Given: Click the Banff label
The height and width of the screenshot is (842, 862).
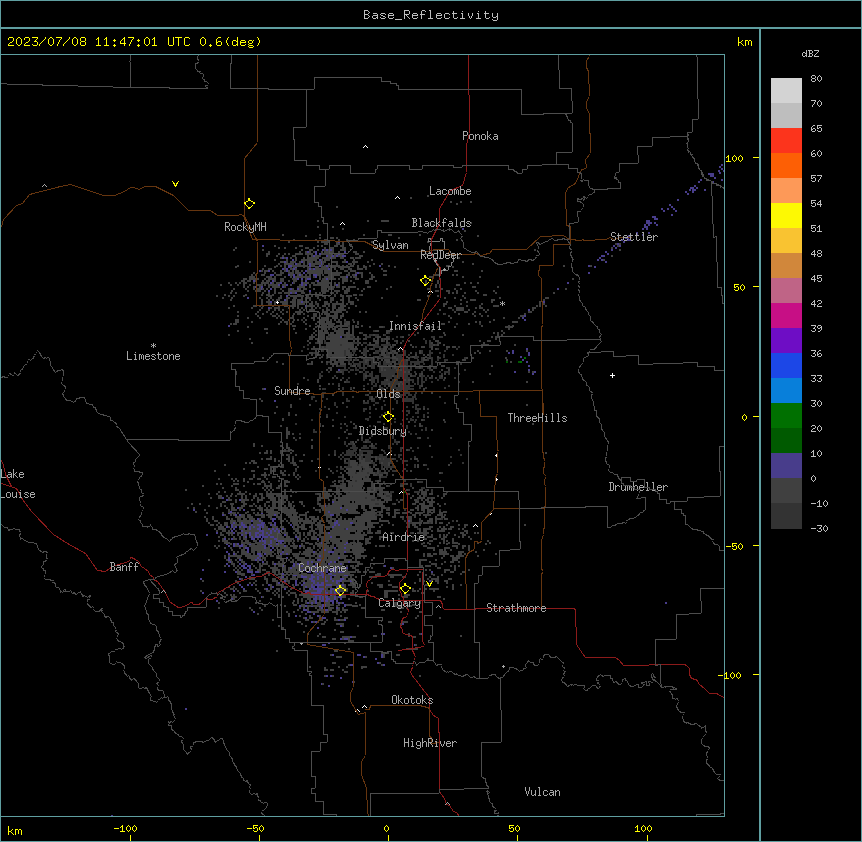Looking at the screenshot, I should [x=124, y=567].
